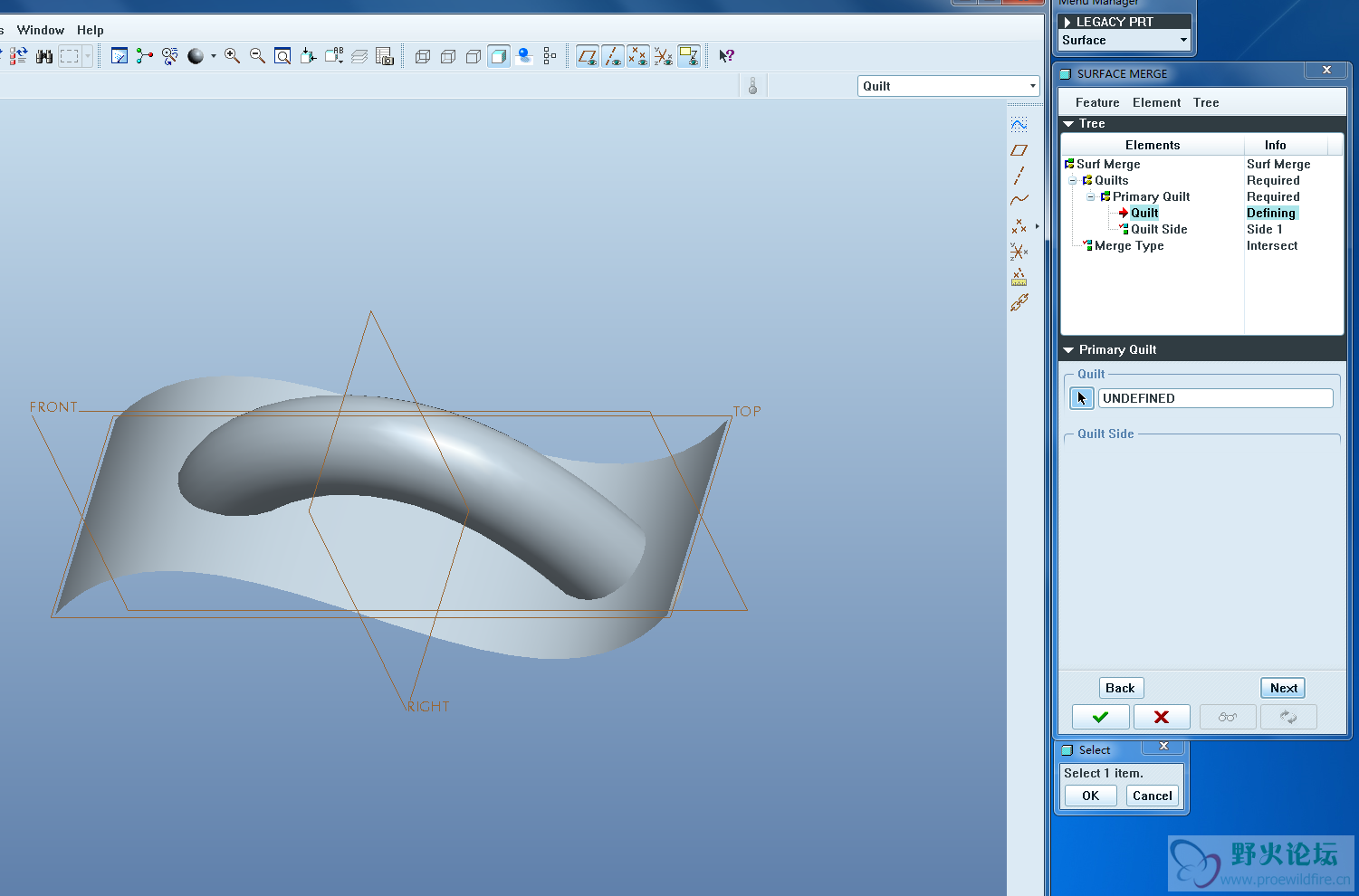Screen dimensions: 1359x896
Task: Select the Datum Axis tool
Action: coord(1019,176)
